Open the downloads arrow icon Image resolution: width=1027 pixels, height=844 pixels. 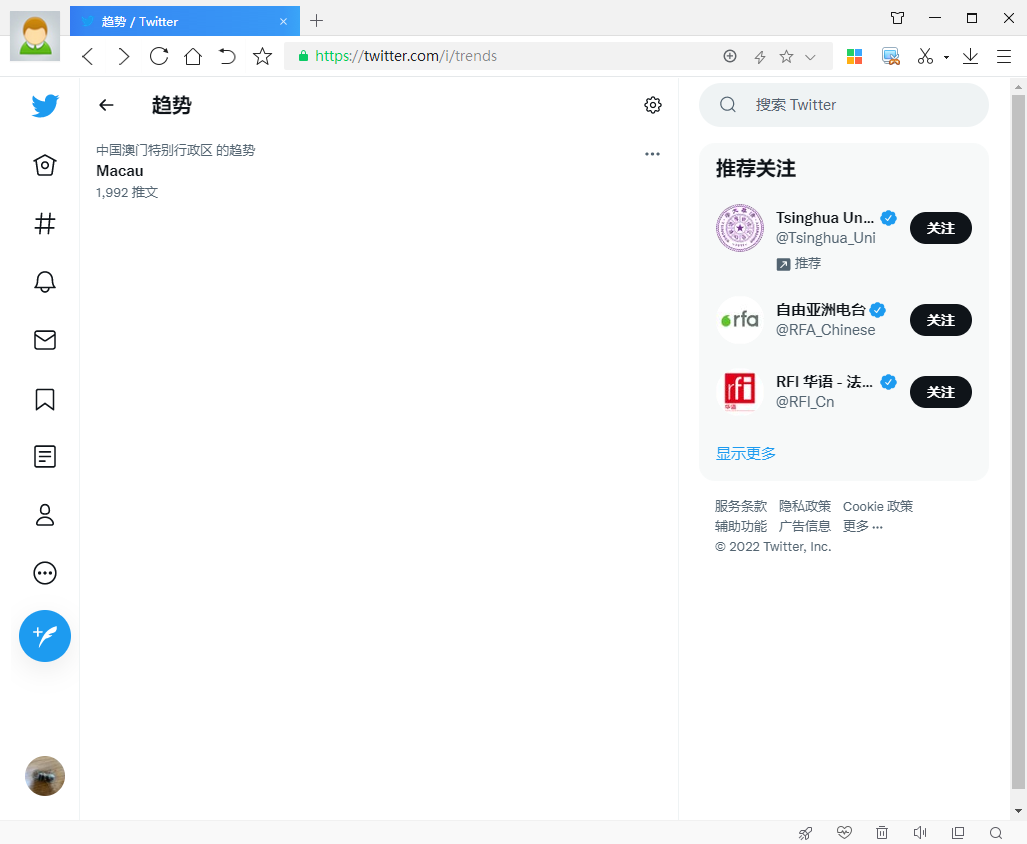coord(970,56)
